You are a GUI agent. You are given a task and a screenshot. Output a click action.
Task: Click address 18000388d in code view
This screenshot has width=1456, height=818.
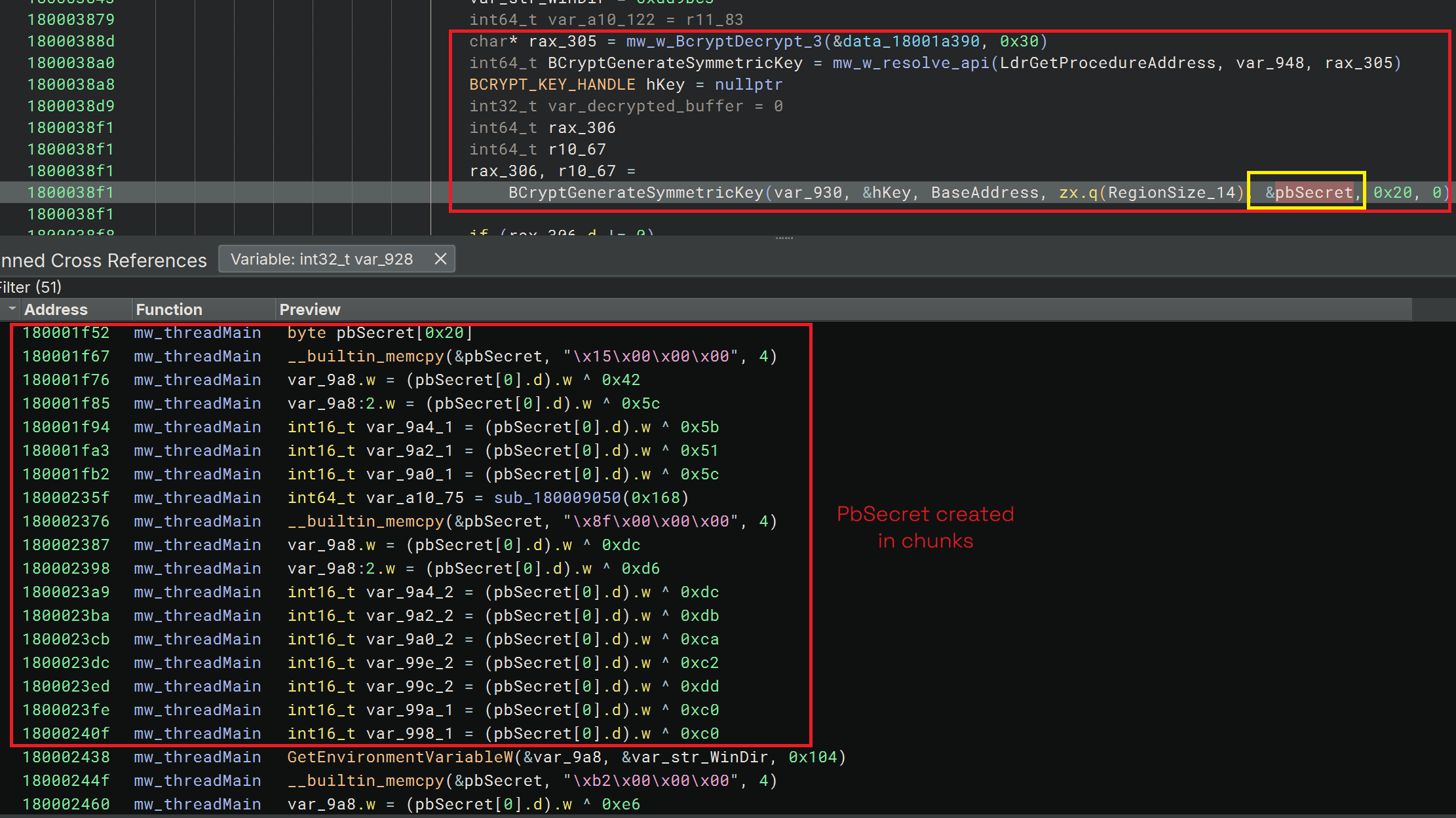71,41
